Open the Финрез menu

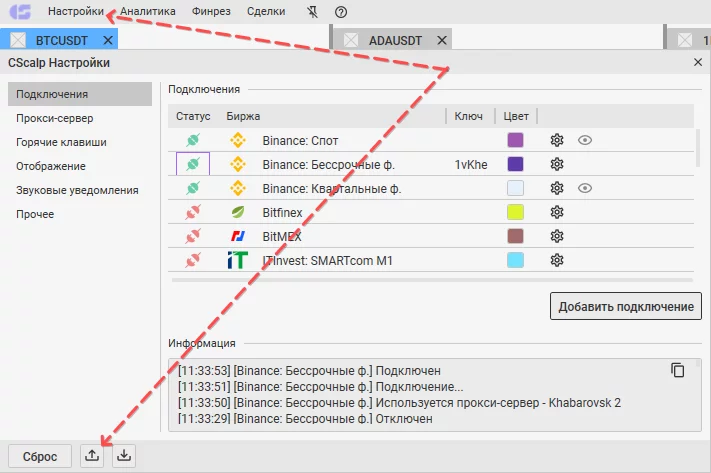(x=211, y=11)
